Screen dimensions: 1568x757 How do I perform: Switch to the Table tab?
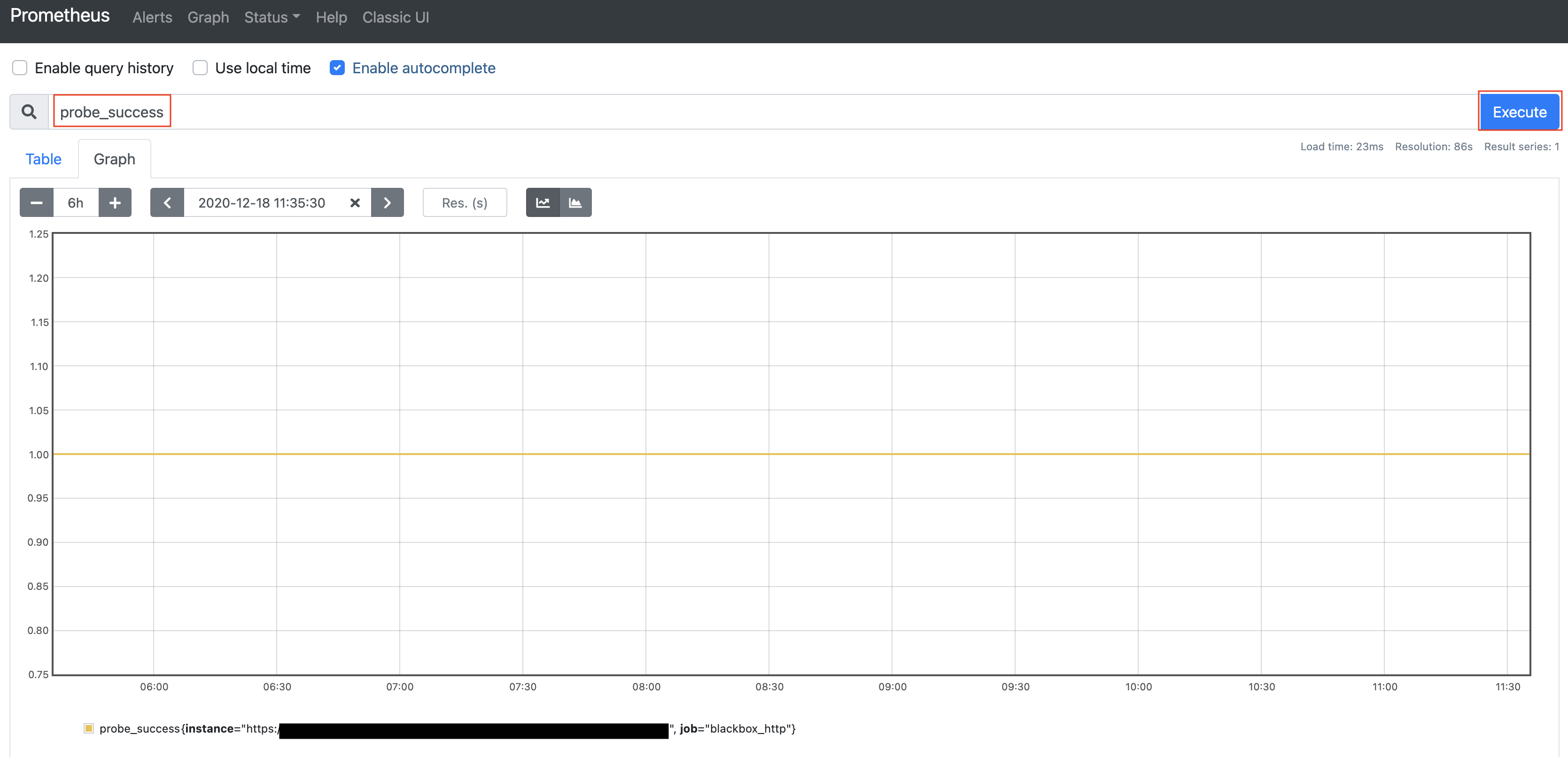(43, 159)
